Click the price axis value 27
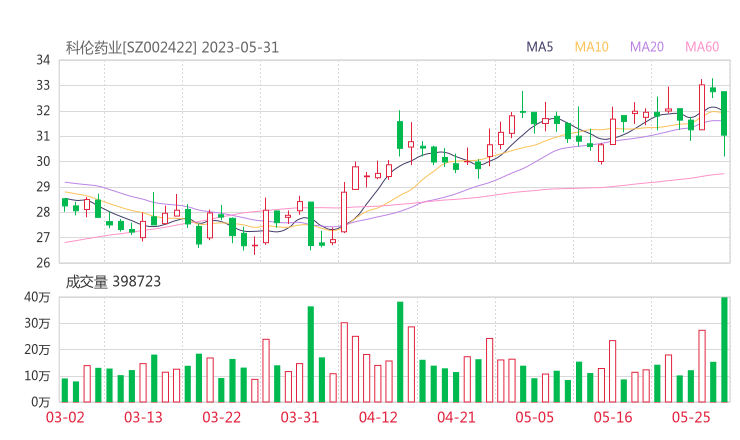 (43, 237)
